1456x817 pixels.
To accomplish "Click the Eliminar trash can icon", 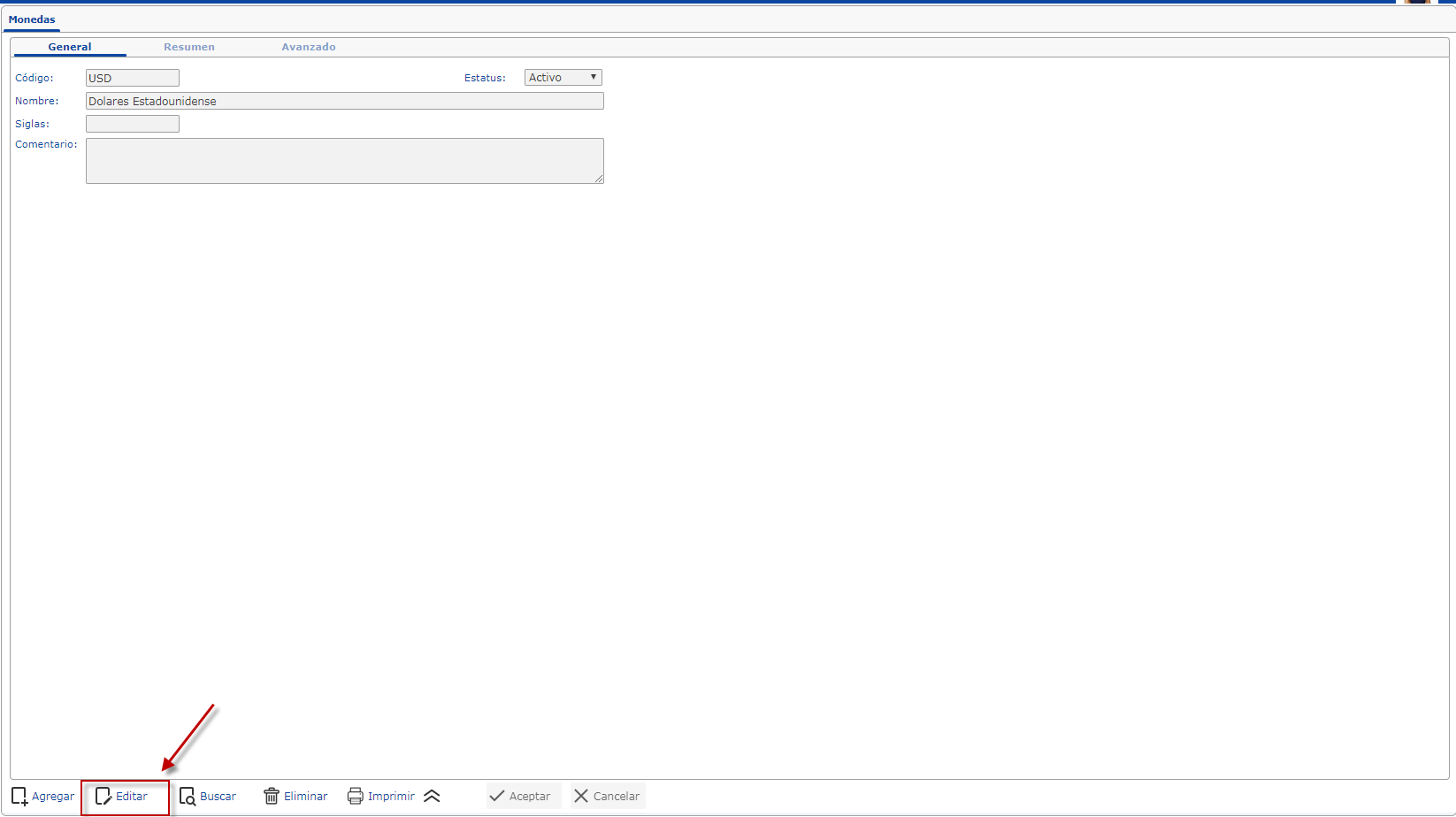I will click(272, 797).
